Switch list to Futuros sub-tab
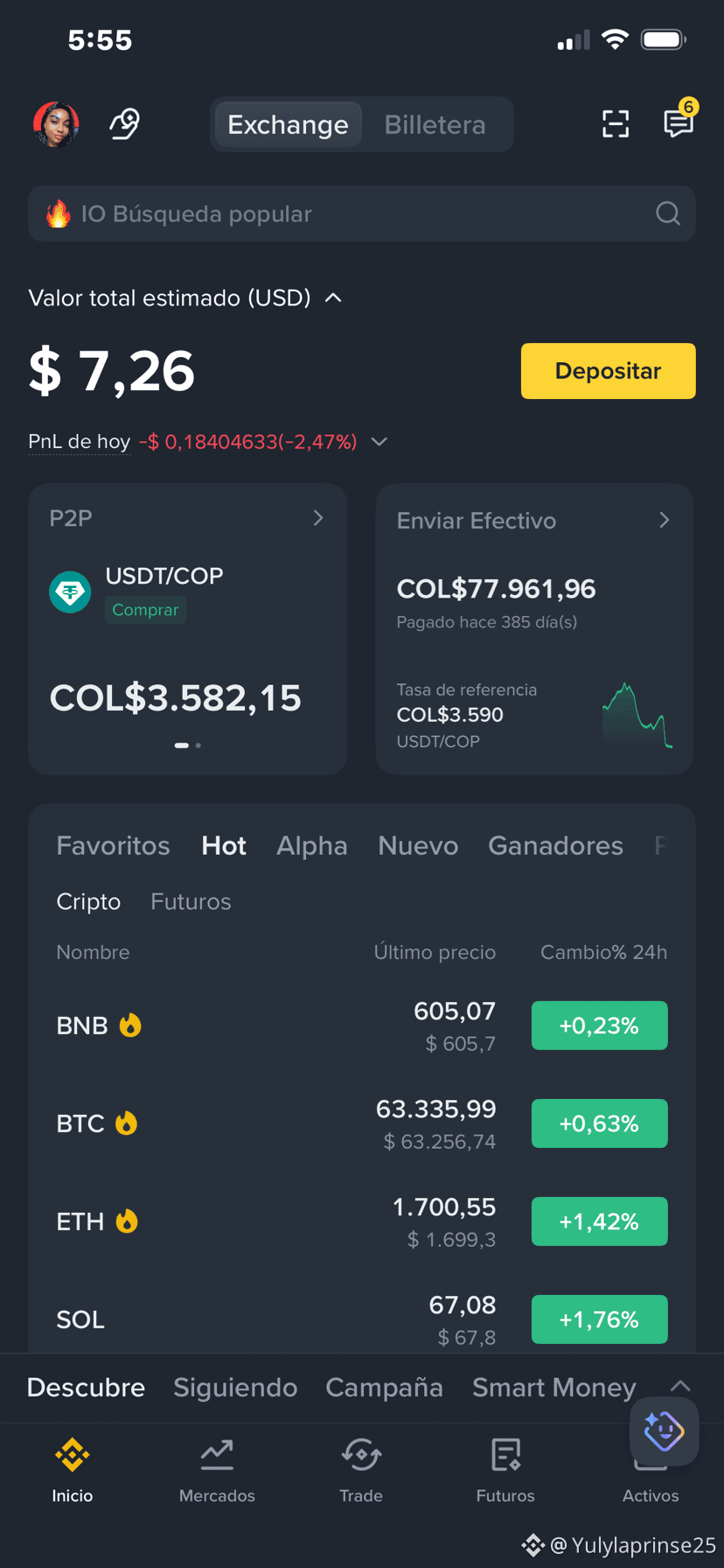This screenshot has height=1568, width=724. [191, 901]
